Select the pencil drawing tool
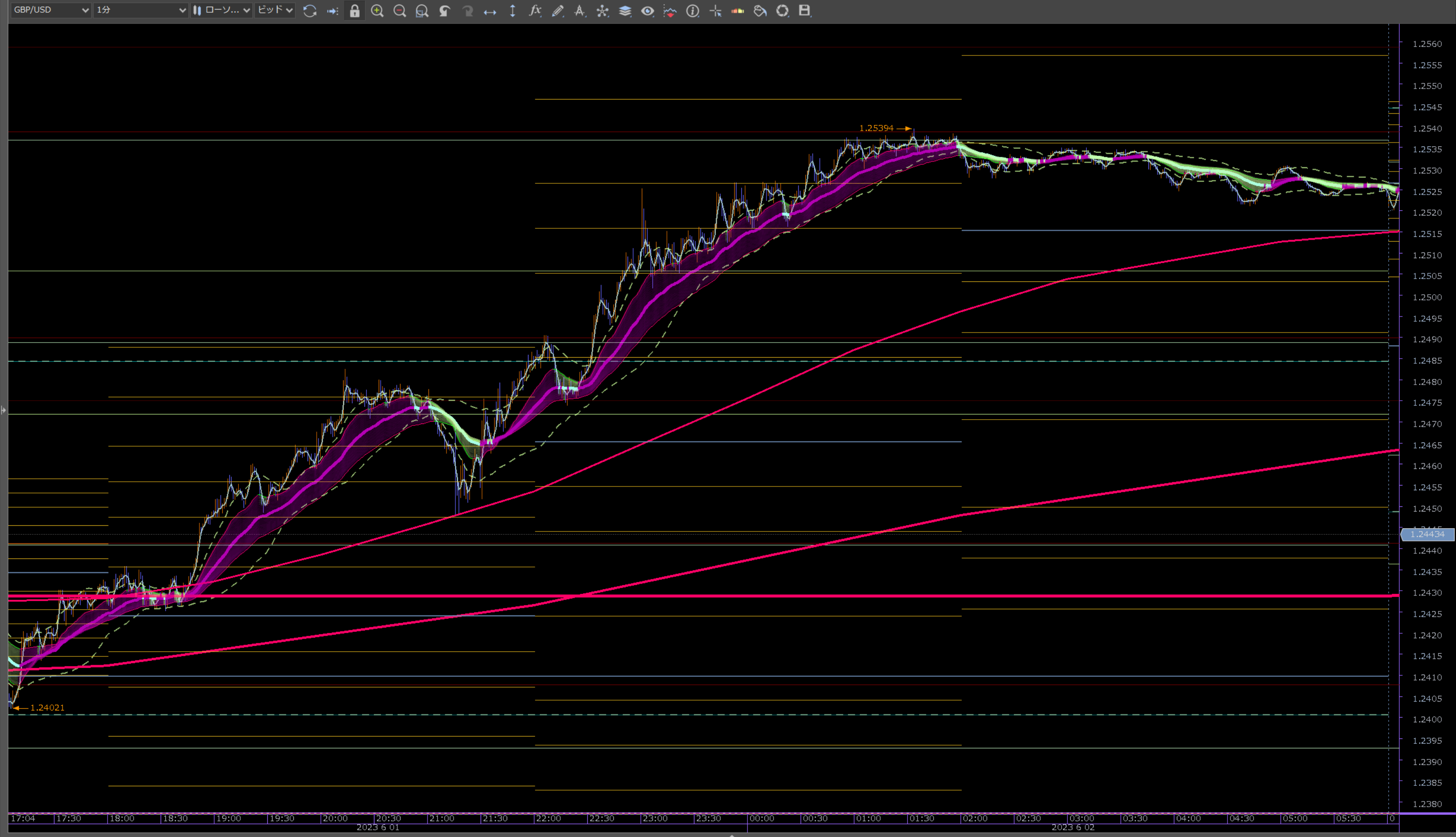 pos(557,10)
